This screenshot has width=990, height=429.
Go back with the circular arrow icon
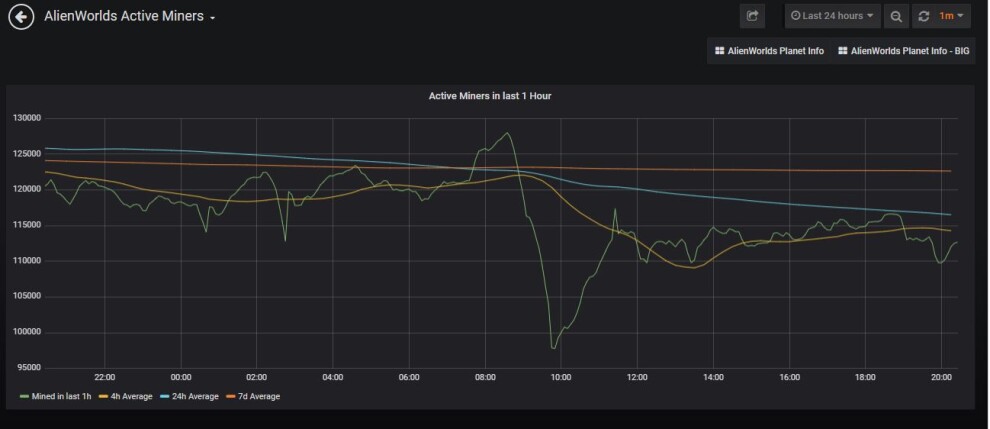pyautogui.click(x=21, y=16)
